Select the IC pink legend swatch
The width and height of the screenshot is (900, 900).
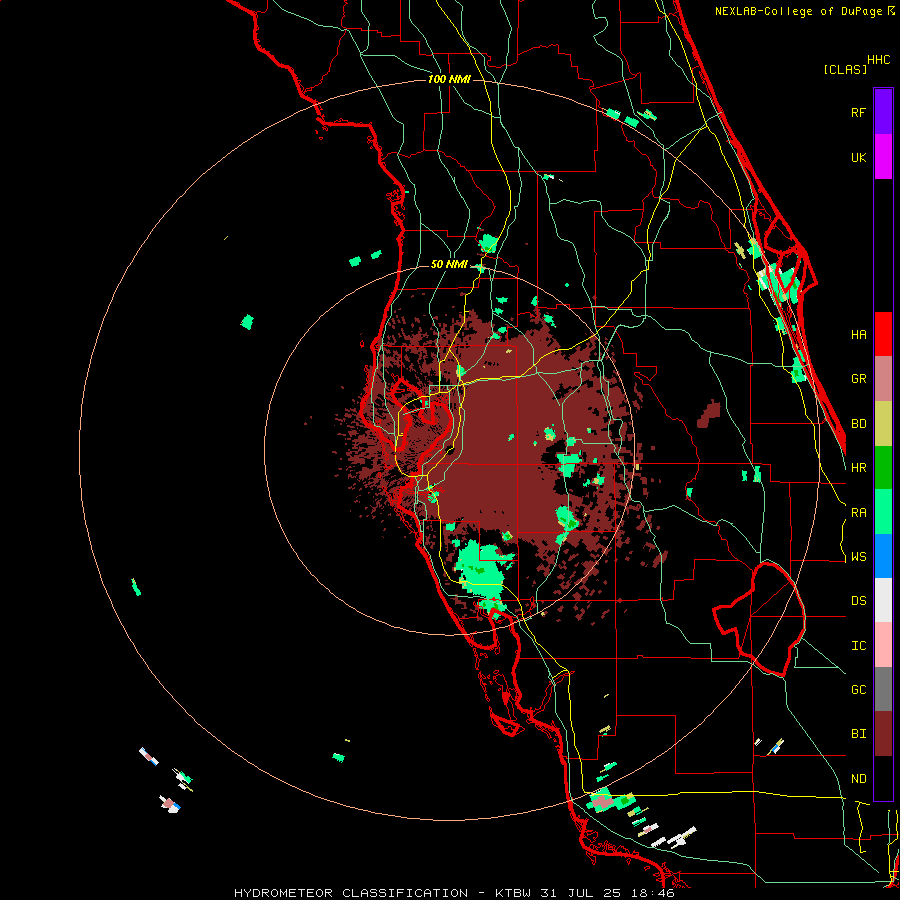tap(883, 645)
